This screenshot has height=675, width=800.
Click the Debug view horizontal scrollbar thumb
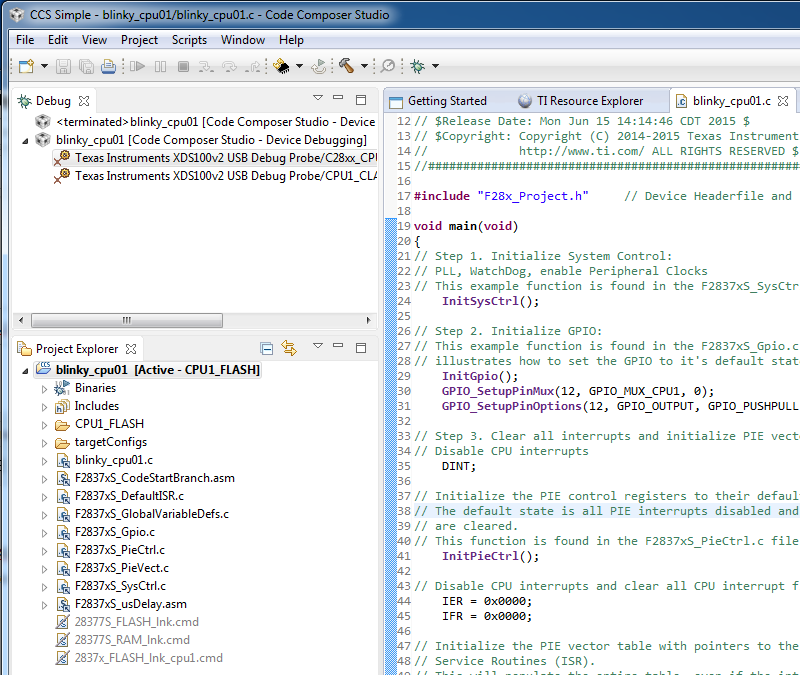coord(127,320)
